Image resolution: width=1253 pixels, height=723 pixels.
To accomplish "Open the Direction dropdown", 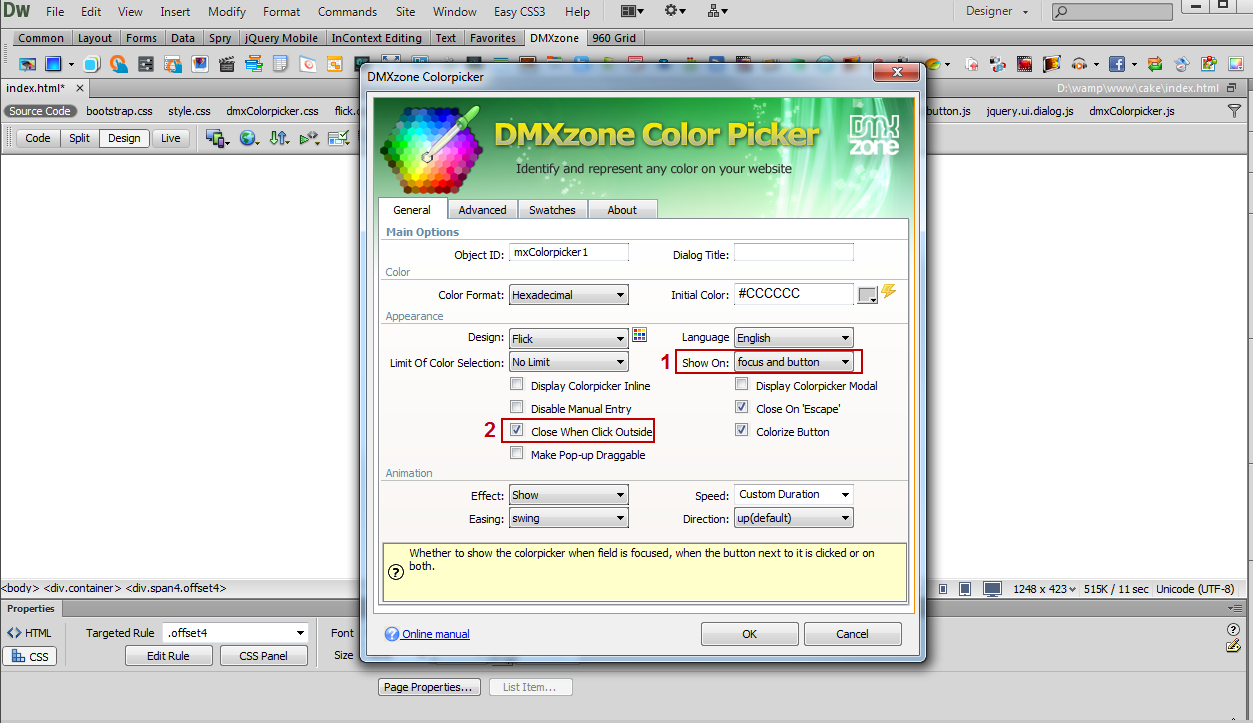I will [x=794, y=518].
